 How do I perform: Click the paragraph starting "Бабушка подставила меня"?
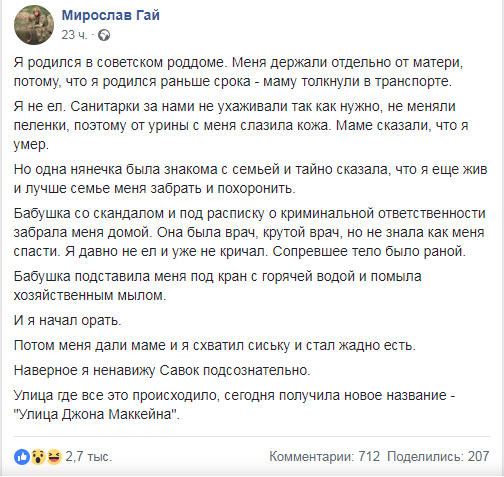(217, 286)
